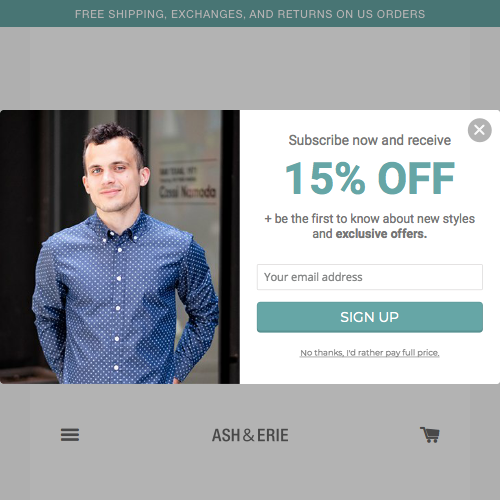This screenshot has width=500, height=500.
Task: Focus the 'Your email address' field
Action: click(x=370, y=277)
